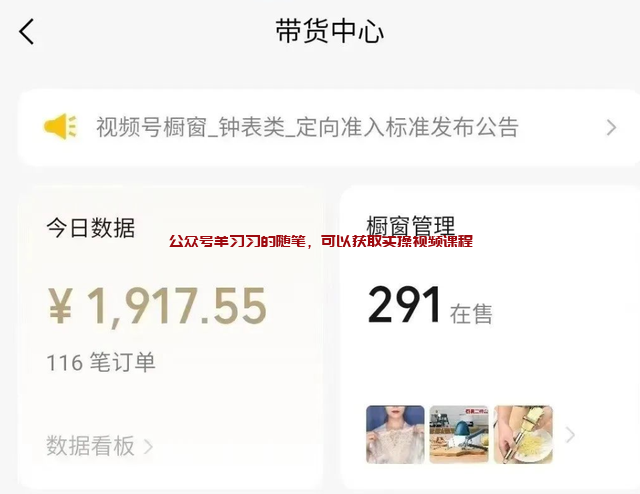Tap the back arrow icon
This screenshot has width=640, height=494.
(x=27, y=31)
